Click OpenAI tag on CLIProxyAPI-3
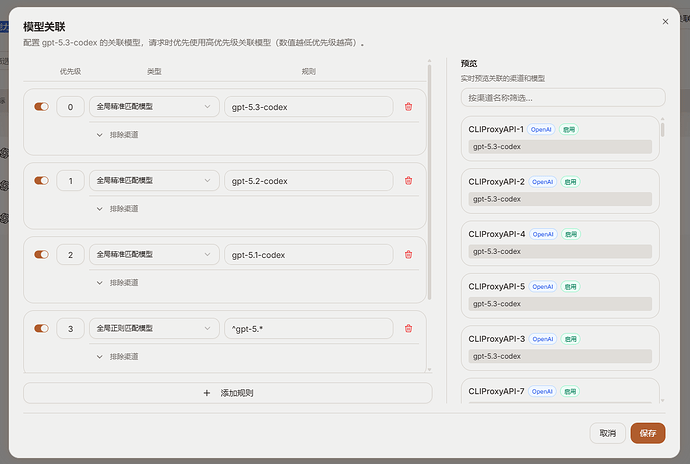 [x=543, y=339]
